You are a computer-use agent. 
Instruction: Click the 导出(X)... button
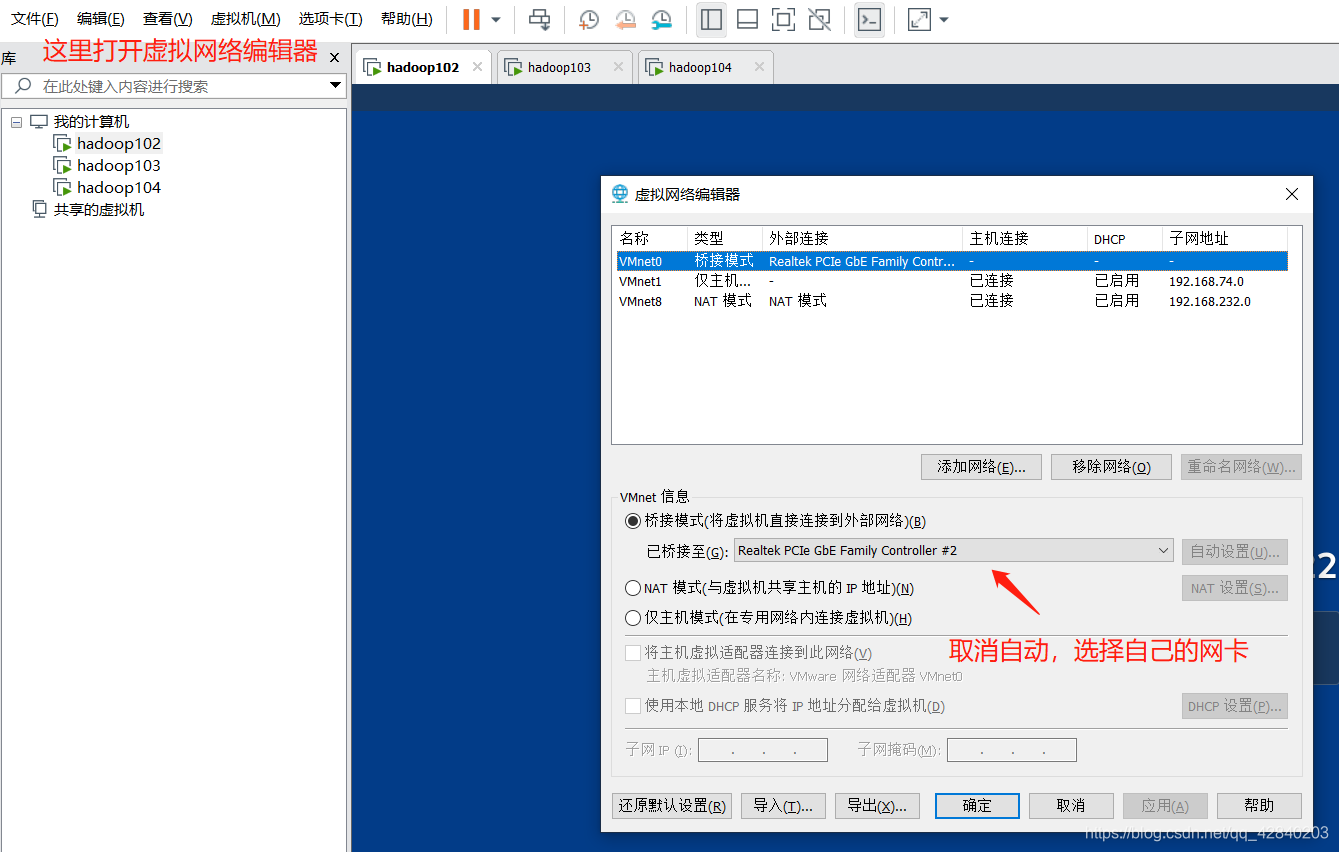click(877, 806)
